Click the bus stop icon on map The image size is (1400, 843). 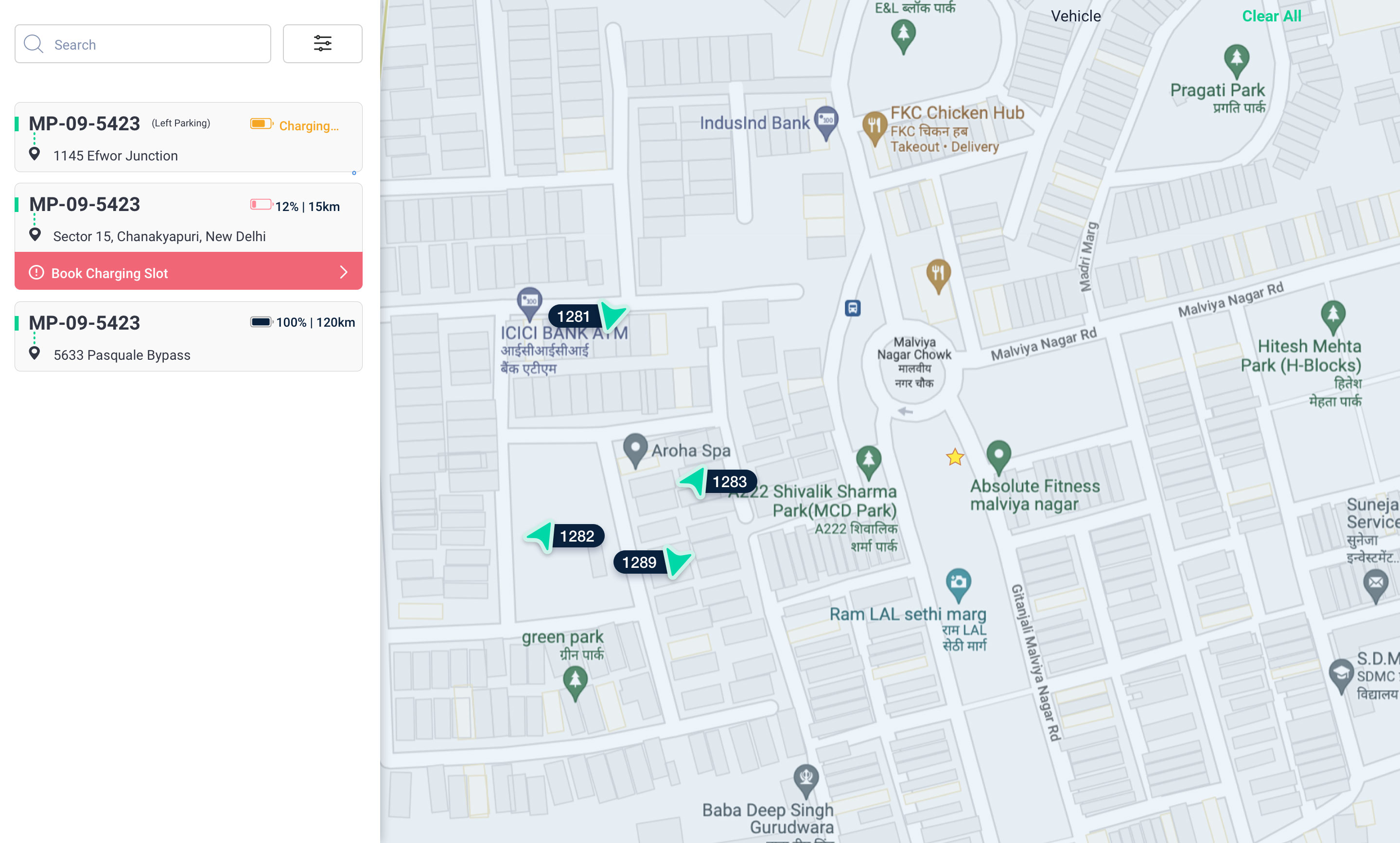[852, 308]
